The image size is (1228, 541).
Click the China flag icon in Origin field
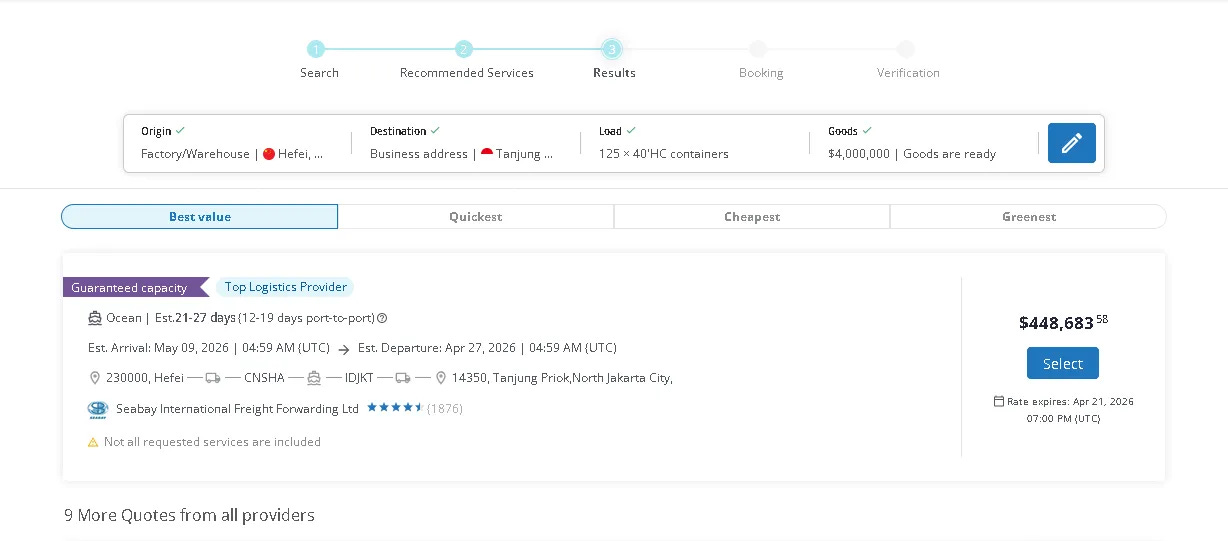coord(269,154)
